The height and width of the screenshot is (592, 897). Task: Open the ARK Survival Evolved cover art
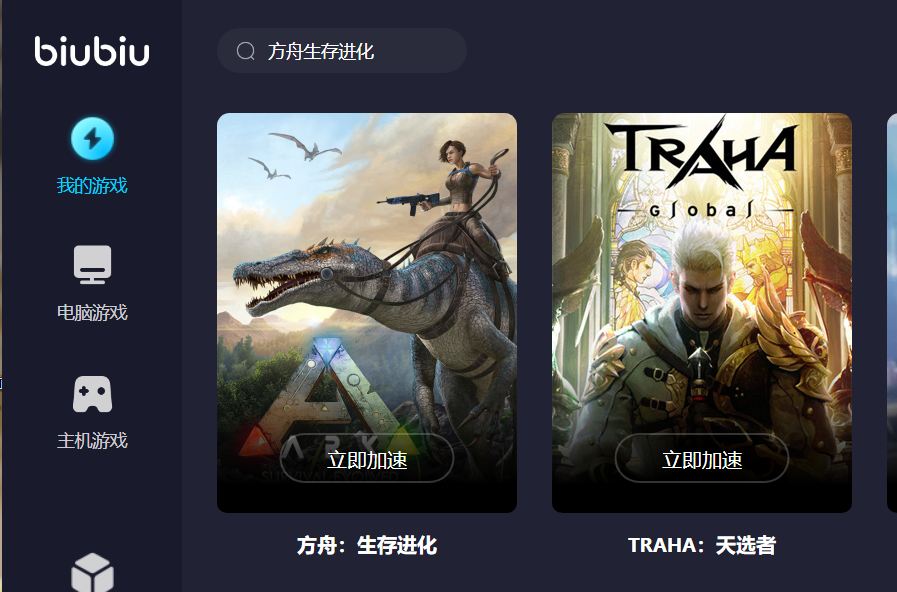tap(367, 312)
